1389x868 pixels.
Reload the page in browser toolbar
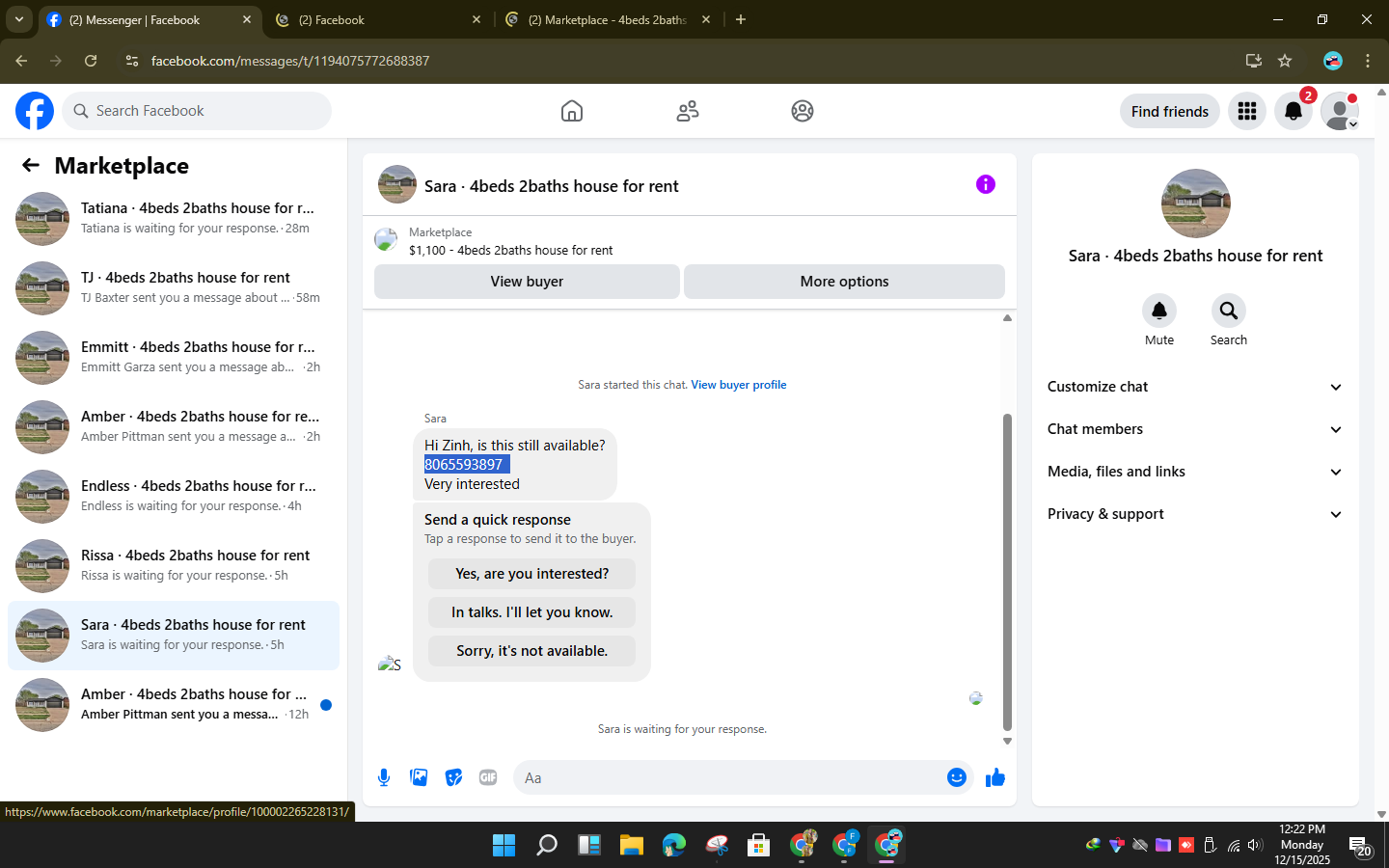pos(91,61)
